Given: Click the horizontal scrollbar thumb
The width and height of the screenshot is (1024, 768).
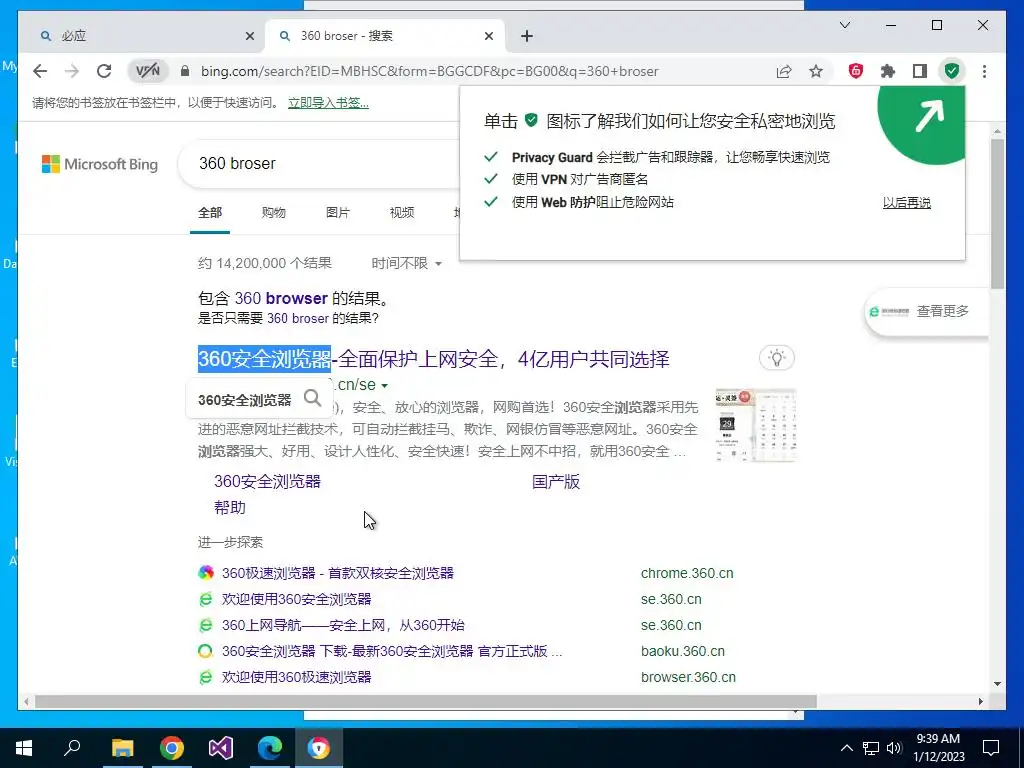Looking at the screenshot, I should [426, 701].
